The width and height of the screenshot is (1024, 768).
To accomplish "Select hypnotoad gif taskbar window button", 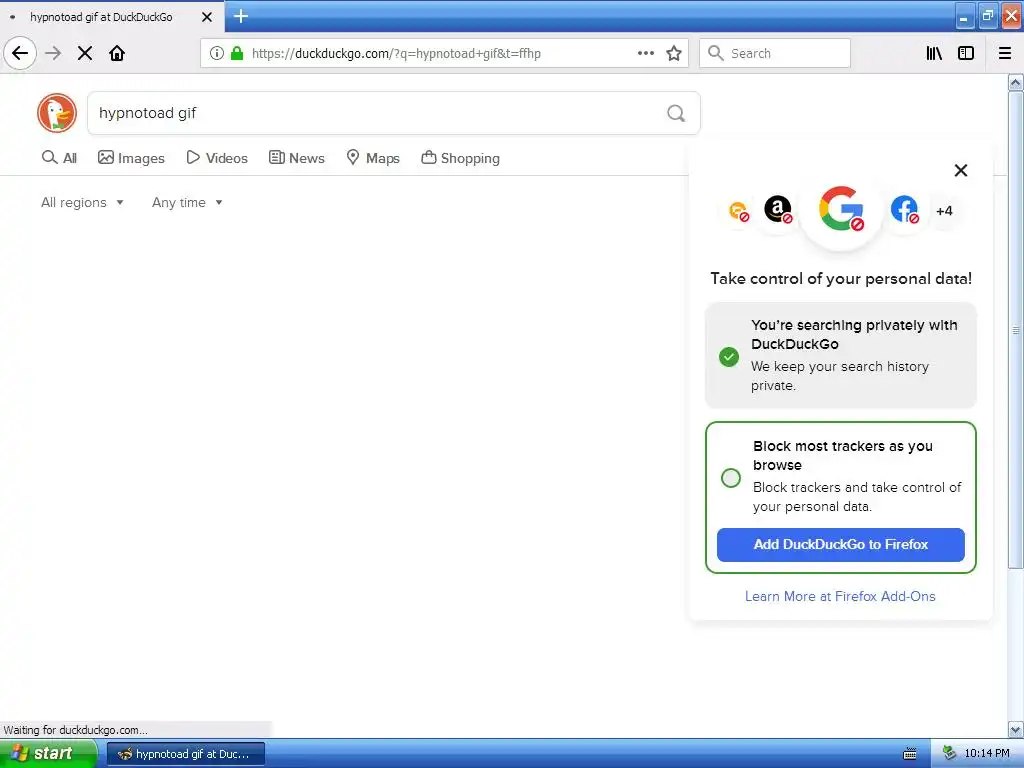I will click(x=185, y=754).
